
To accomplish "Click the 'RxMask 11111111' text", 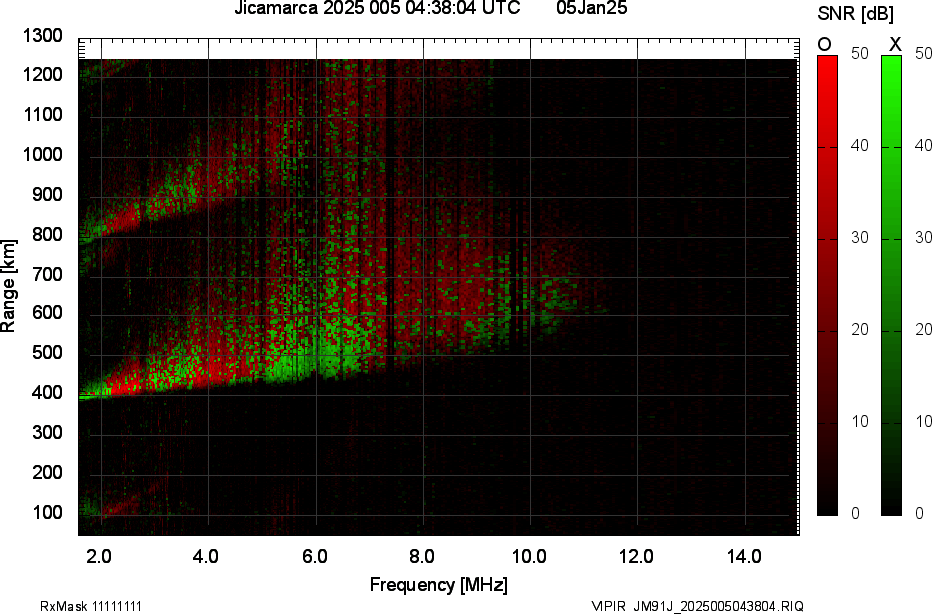I will pos(91,606).
